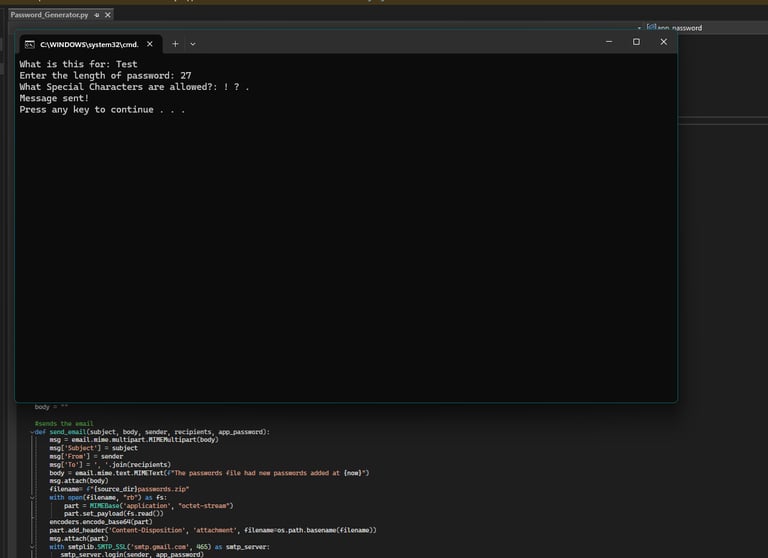Click the msg.attach(body) code line
The height and width of the screenshot is (558, 768).
(79, 481)
